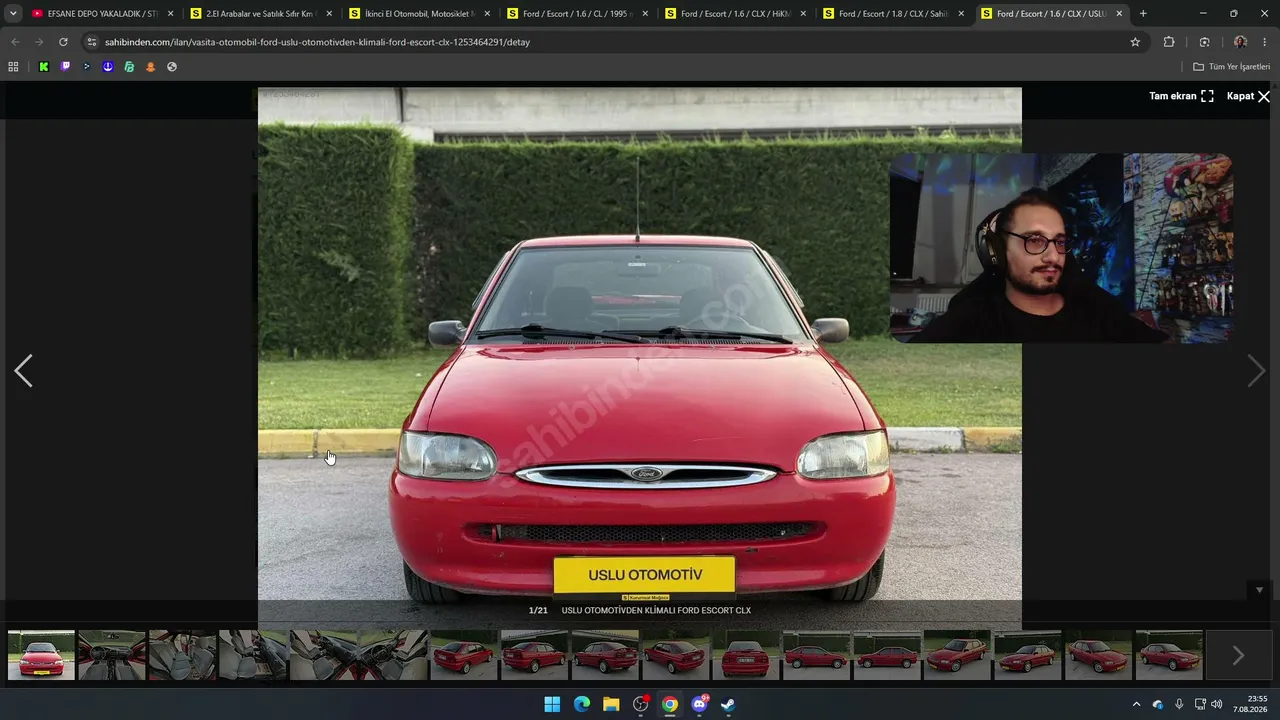Open a new browser tab

(1143, 14)
